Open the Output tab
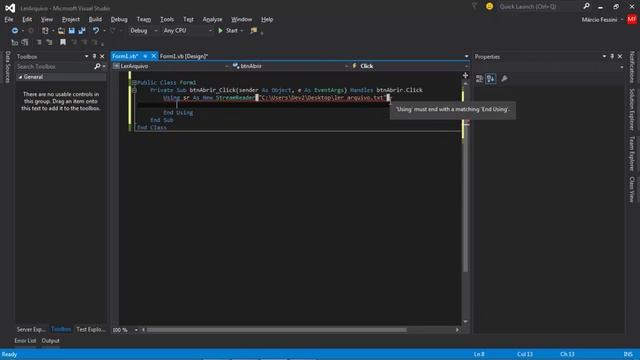Viewport: 640px width, 360px height. 51,341
